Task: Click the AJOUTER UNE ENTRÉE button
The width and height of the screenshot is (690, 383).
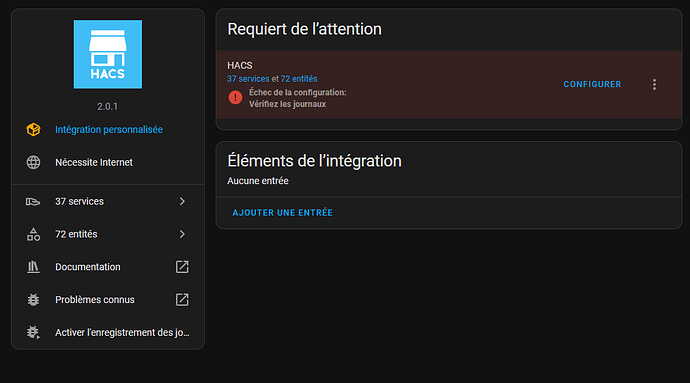Action: pos(283,213)
